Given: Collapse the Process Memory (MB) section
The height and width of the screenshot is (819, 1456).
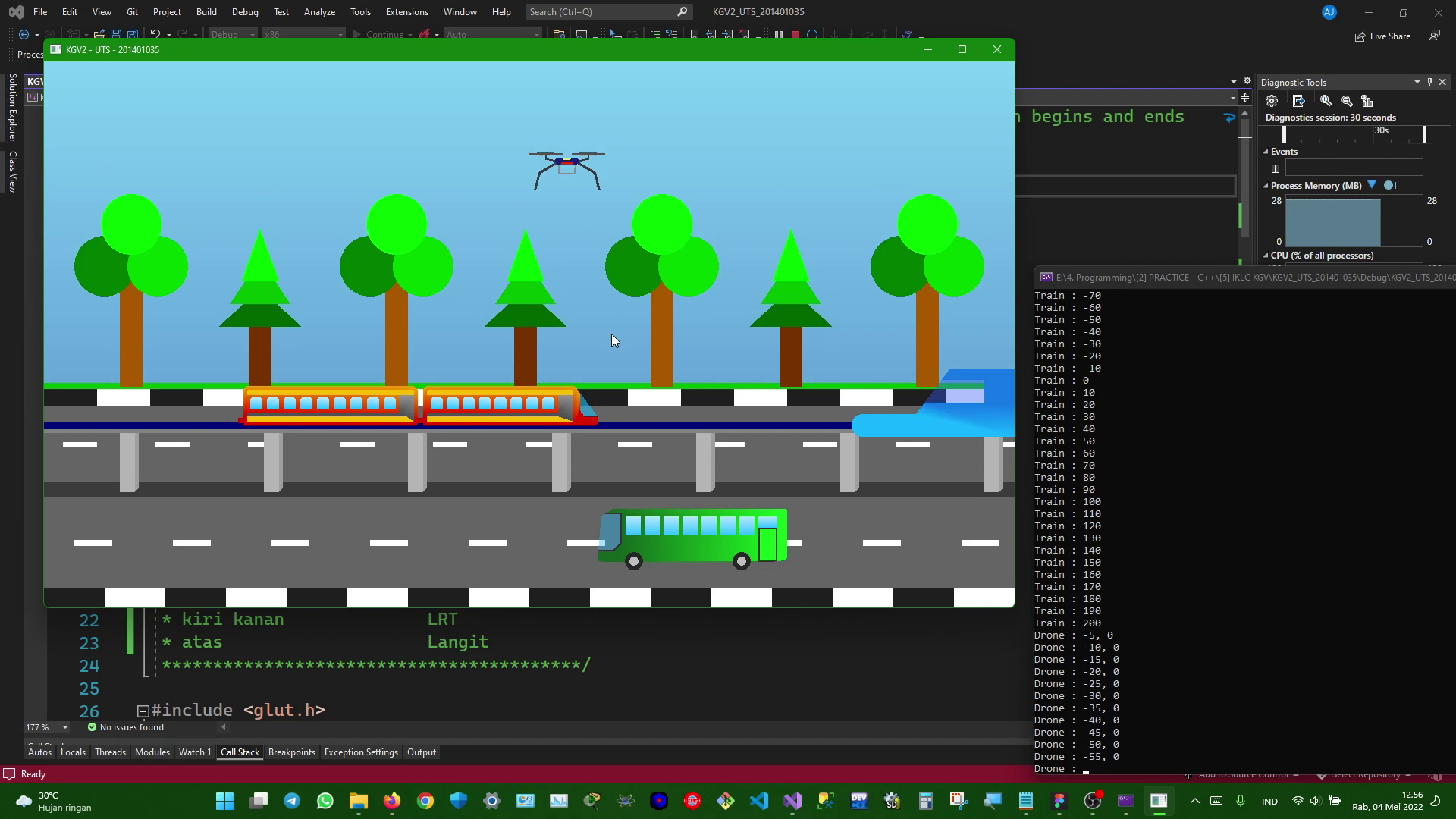Looking at the screenshot, I should point(1266,186).
